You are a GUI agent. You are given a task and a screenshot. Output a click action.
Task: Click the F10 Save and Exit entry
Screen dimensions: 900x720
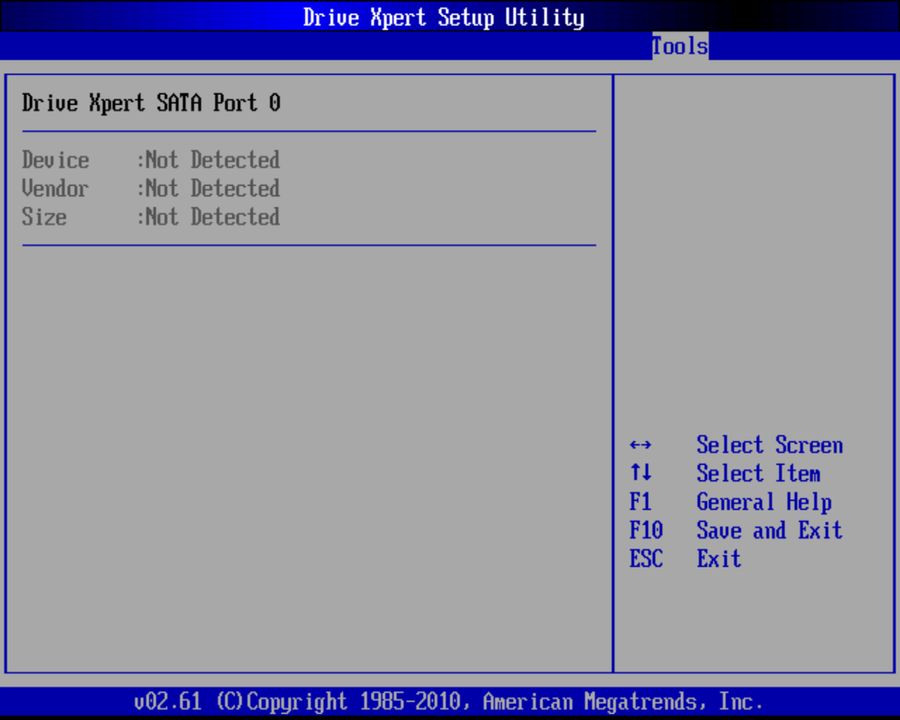point(736,531)
